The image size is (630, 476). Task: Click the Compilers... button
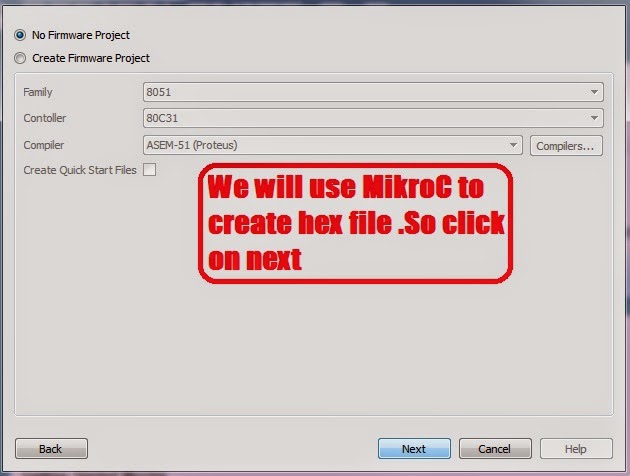coord(566,145)
